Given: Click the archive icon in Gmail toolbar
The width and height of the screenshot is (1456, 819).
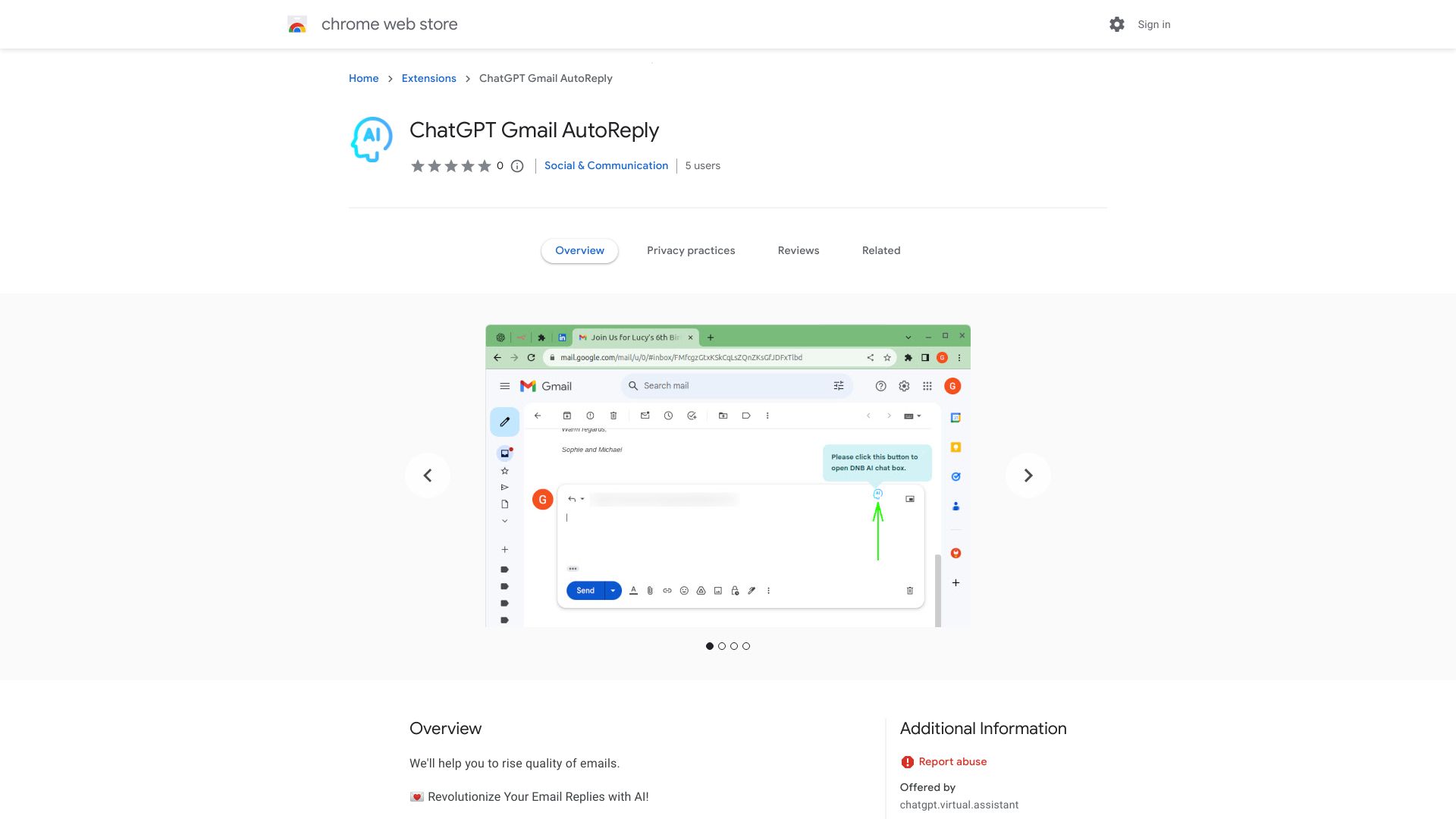Looking at the screenshot, I should pyautogui.click(x=567, y=415).
